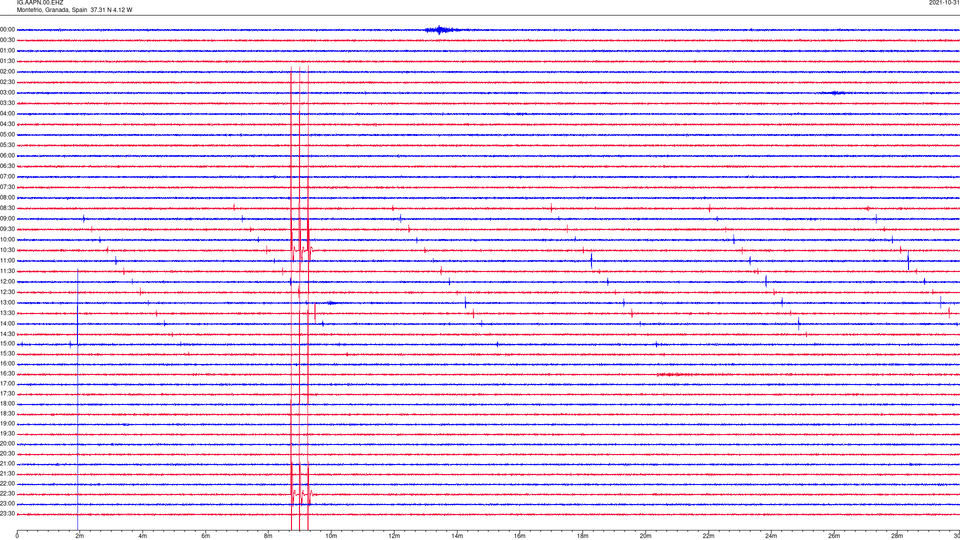Viewport: 960px width, 540px height.
Task: Select the 04:30 row label
Action: [7, 124]
